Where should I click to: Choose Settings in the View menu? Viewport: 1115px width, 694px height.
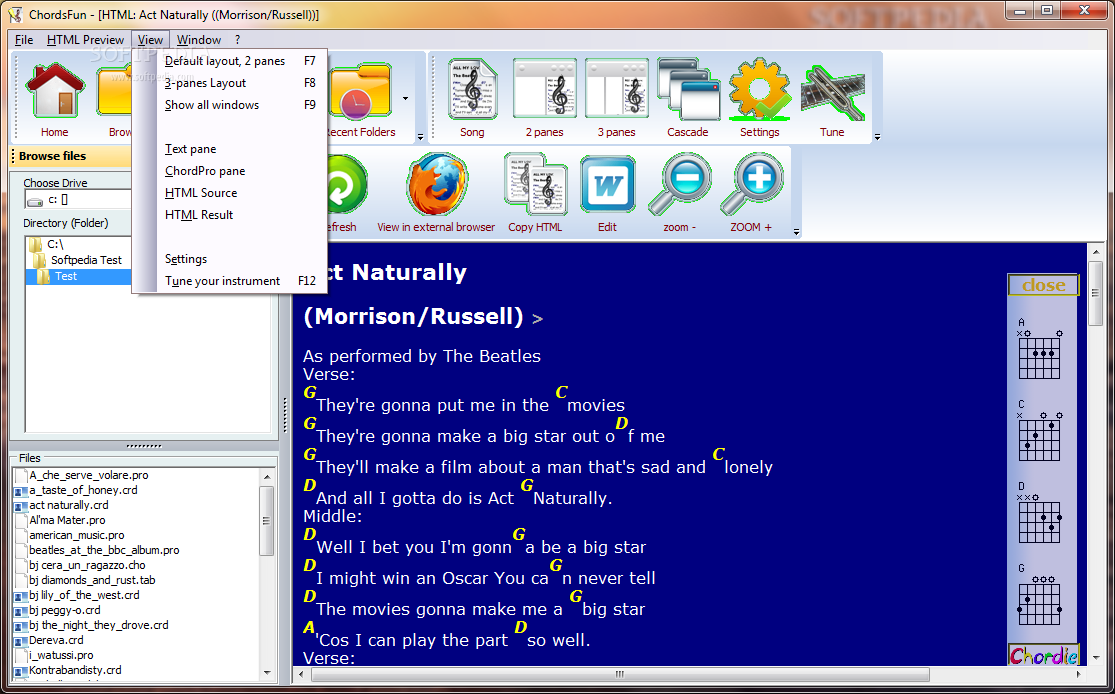click(229, 260)
